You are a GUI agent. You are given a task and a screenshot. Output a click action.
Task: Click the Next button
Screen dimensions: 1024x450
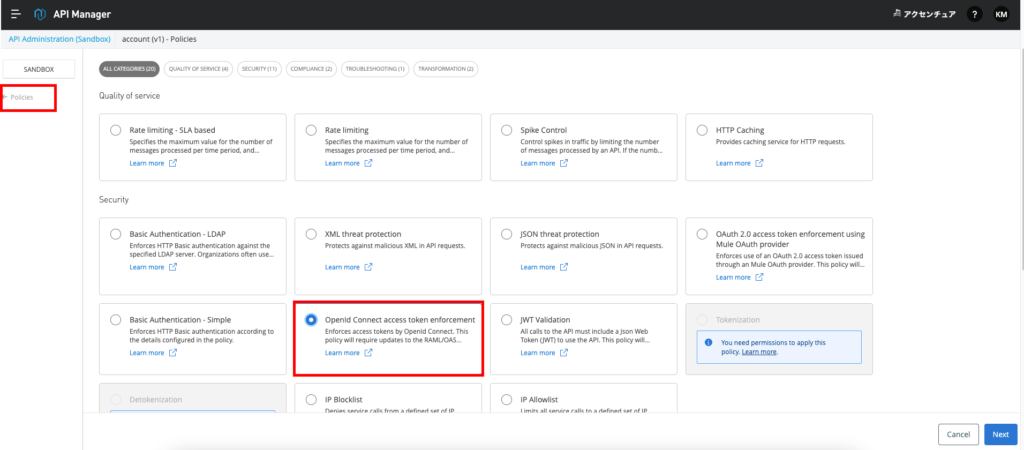pos(999,434)
